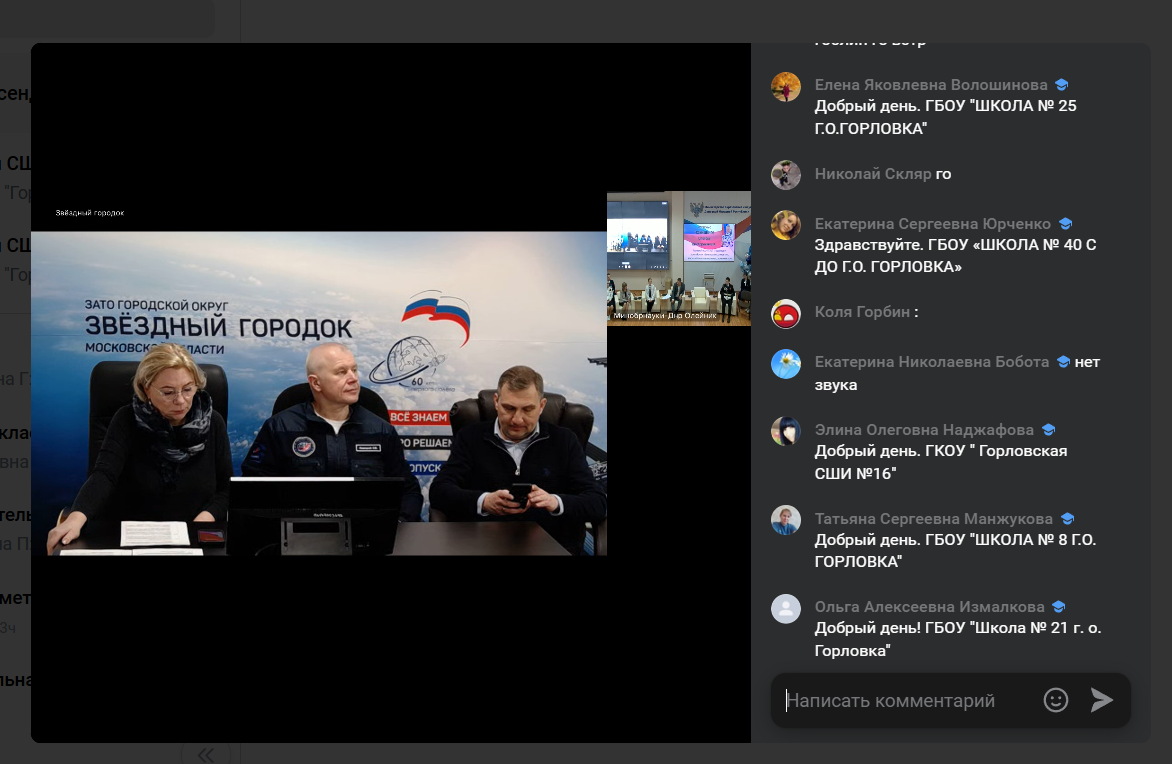Click Николай Скляр's comment text 'го'
The width and height of the screenshot is (1172, 764).
click(x=943, y=174)
